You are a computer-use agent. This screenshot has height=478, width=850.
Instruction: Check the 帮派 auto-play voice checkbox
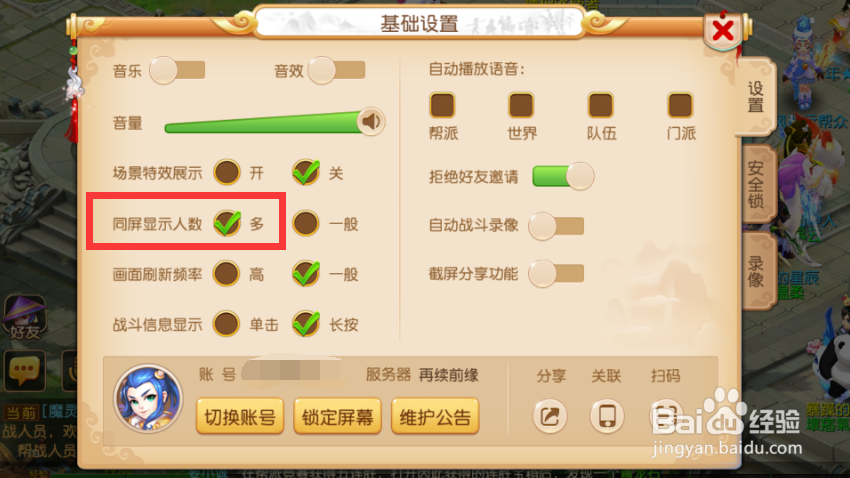(x=442, y=105)
